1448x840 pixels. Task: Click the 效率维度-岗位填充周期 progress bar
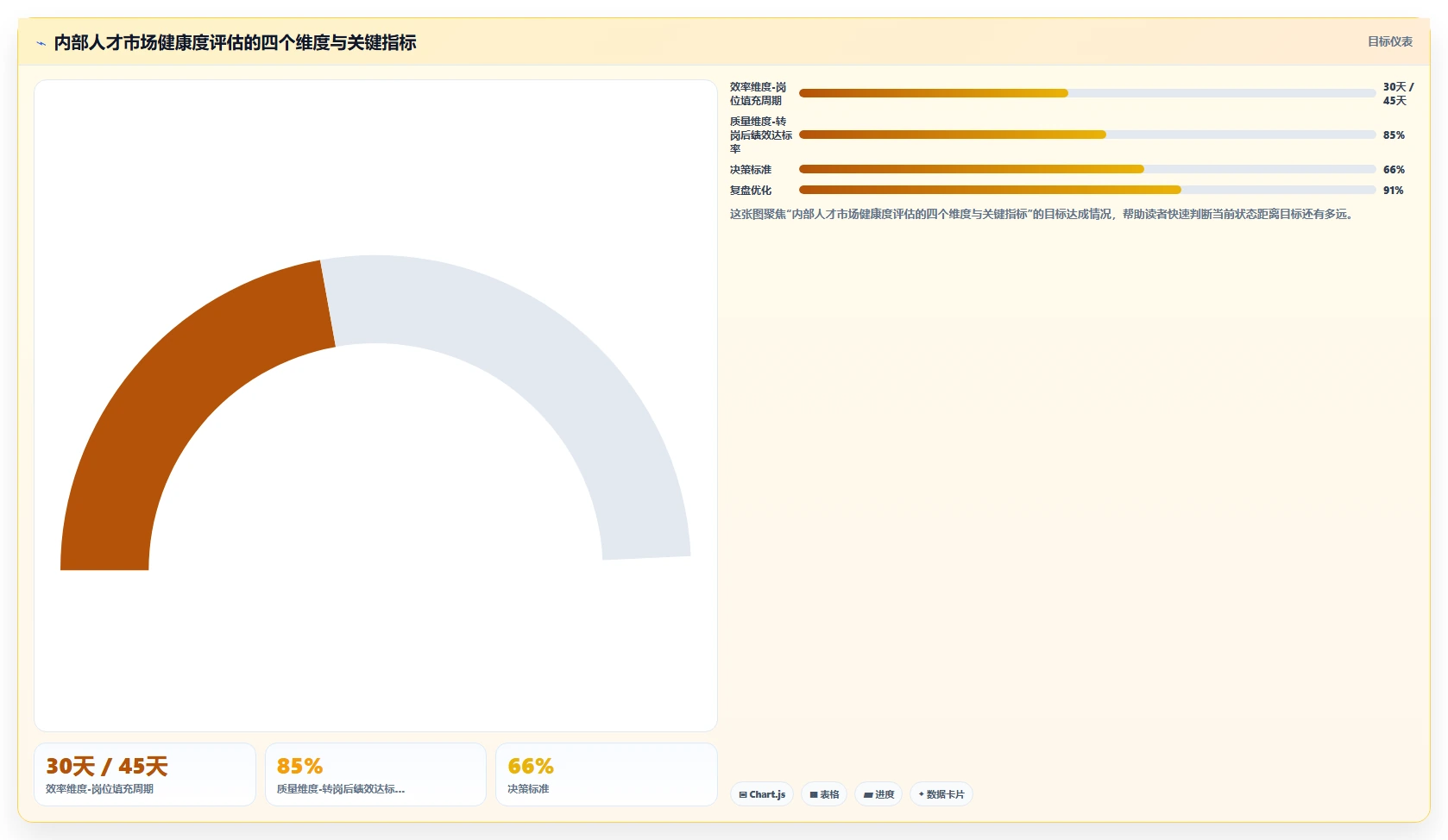pos(1087,93)
